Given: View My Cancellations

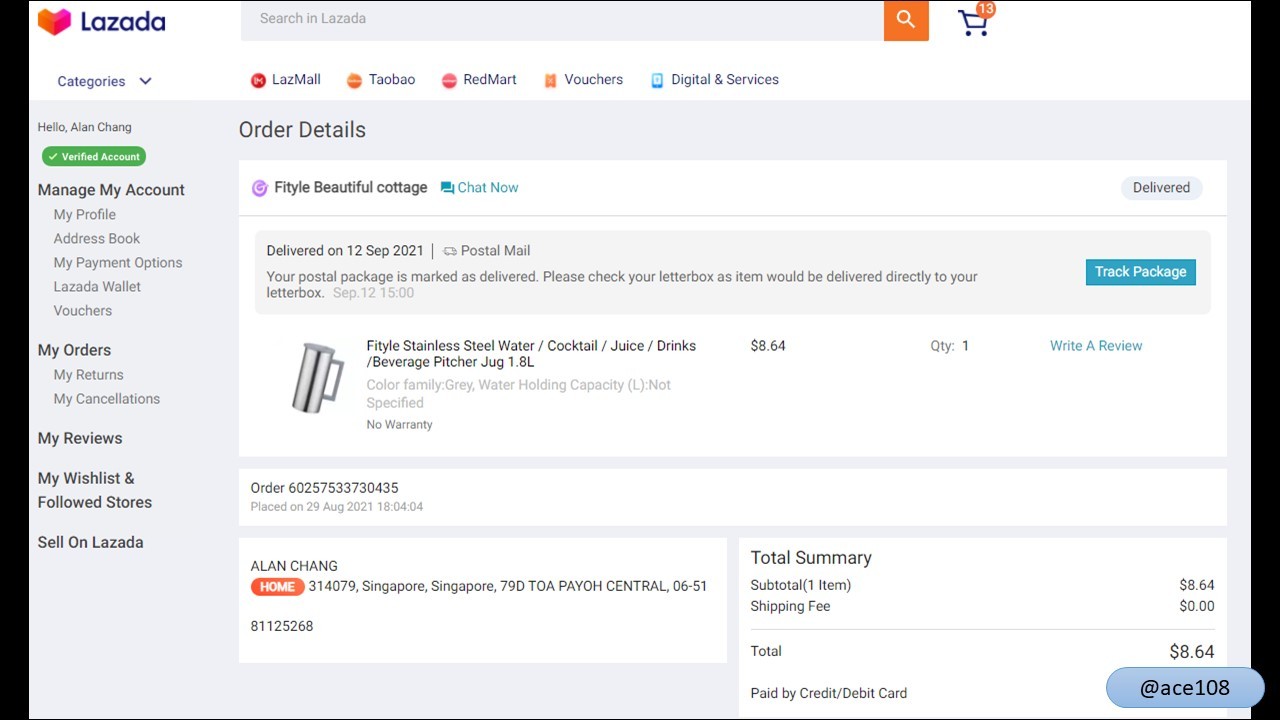Looking at the screenshot, I should 107,399.
